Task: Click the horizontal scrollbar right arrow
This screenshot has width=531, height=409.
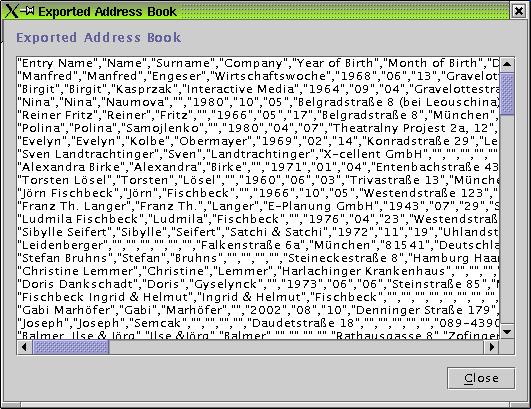Action: (491, 347)
